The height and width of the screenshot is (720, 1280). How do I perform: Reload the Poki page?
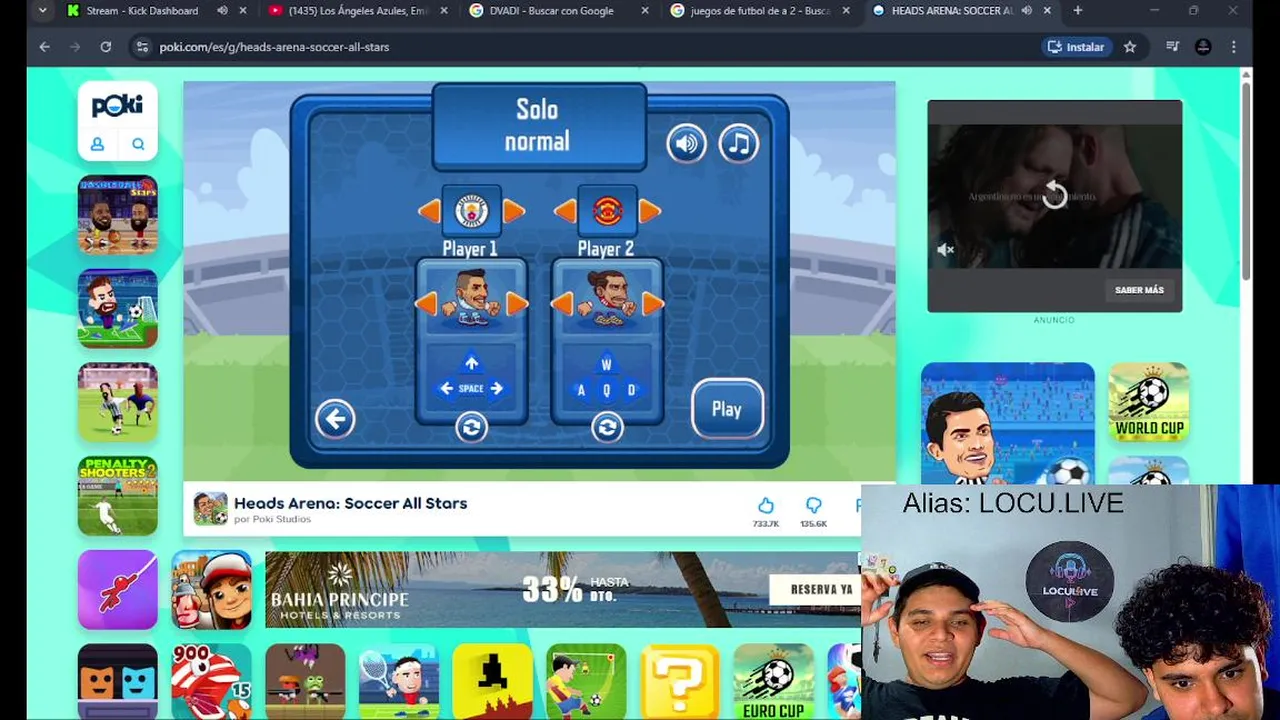[106, 47]
